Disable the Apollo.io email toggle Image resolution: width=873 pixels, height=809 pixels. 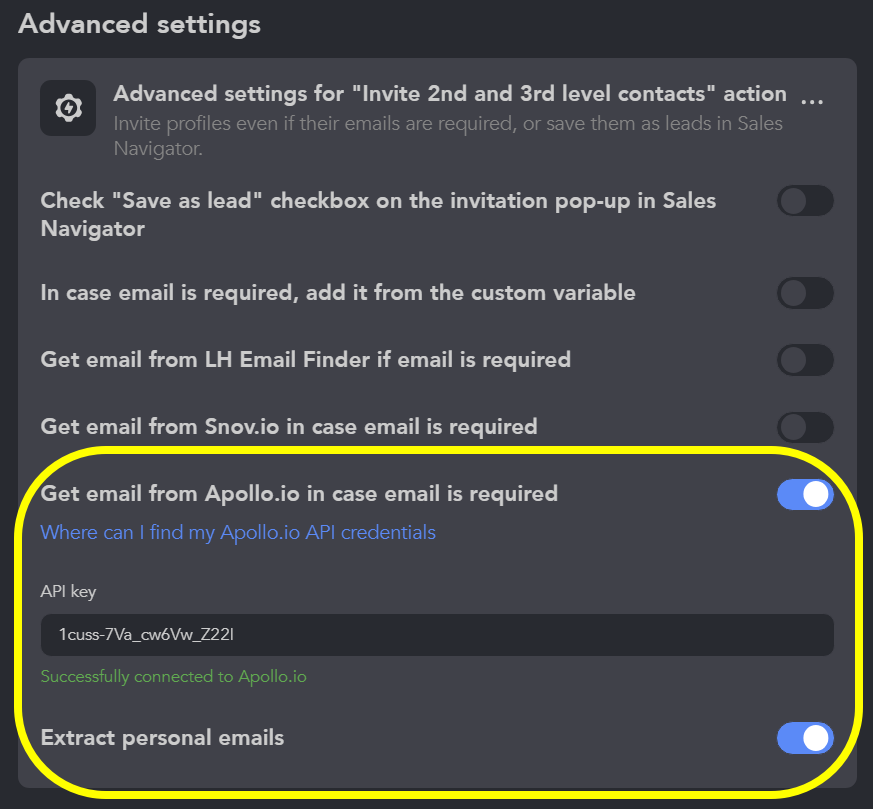805,494
